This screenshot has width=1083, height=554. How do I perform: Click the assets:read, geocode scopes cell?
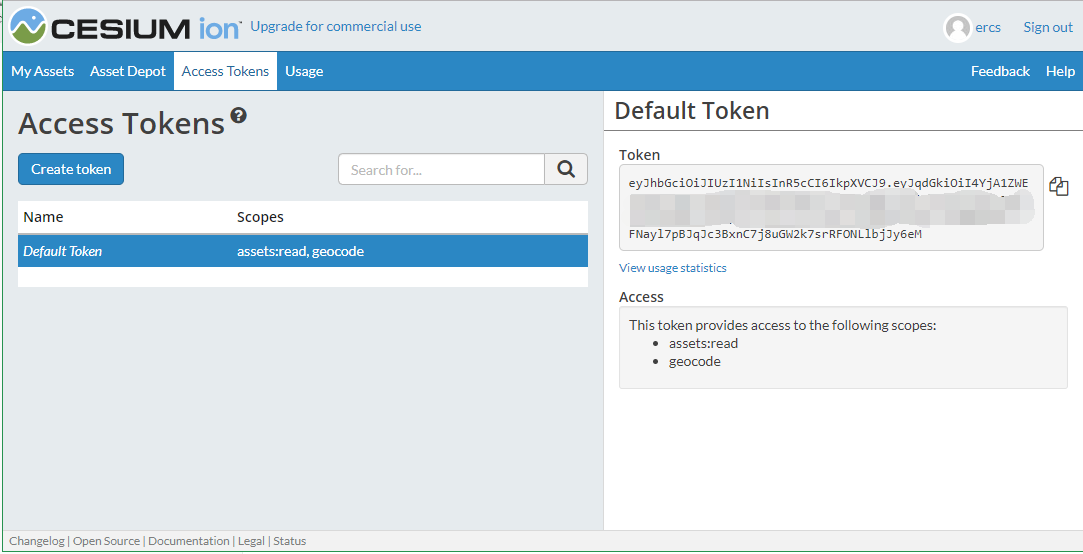[300, 251]
